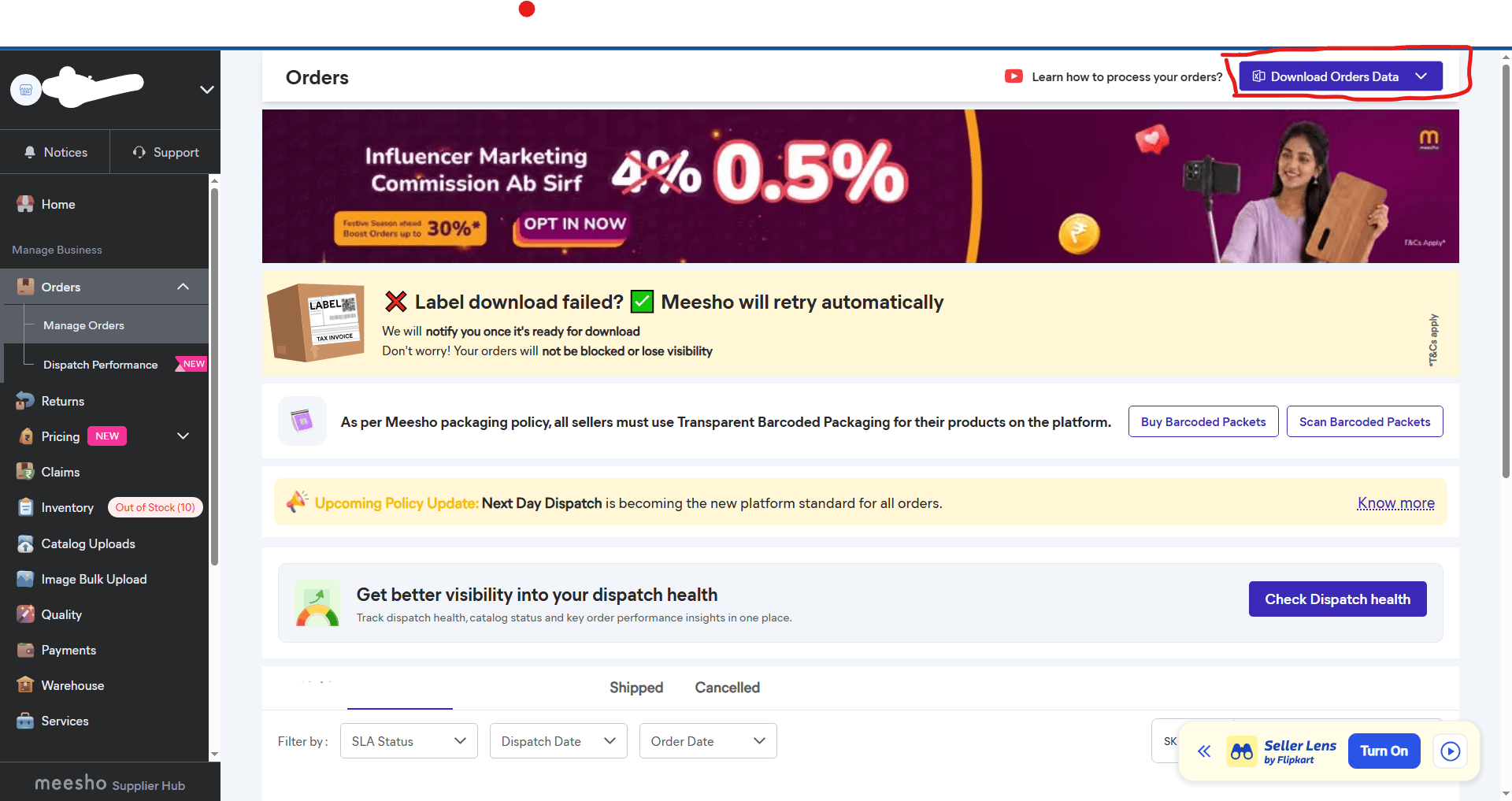Turn On Seller Lens
This screenshot has width=1512, height=801.
click(1384, 751)
